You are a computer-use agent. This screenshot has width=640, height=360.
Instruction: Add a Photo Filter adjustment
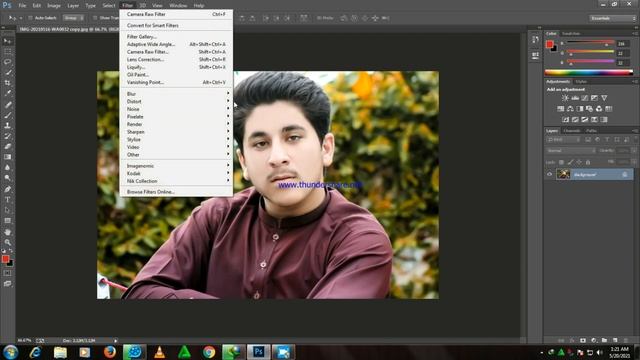click(589, 109)
